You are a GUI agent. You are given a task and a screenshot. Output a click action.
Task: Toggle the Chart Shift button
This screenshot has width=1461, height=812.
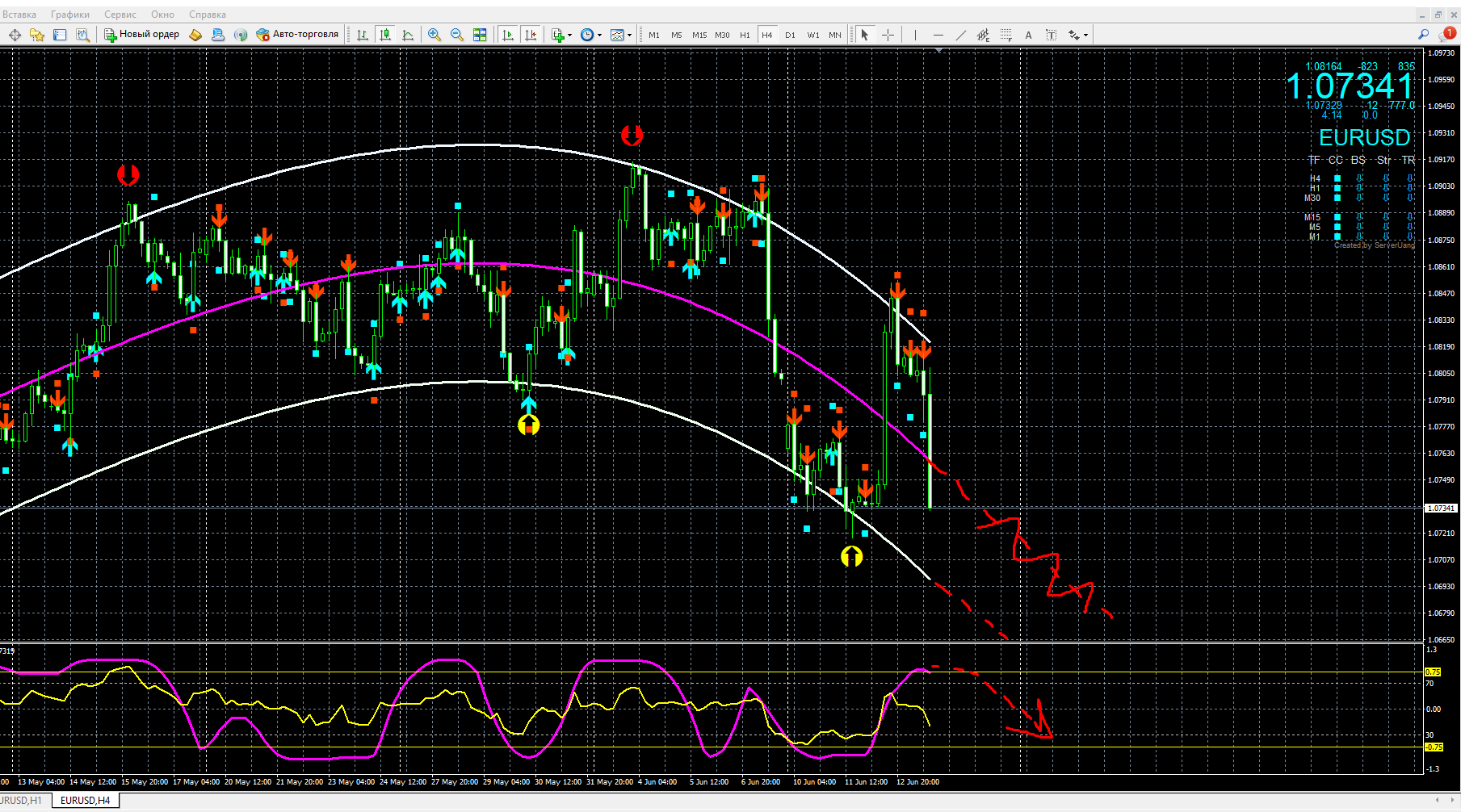(531, 35)
